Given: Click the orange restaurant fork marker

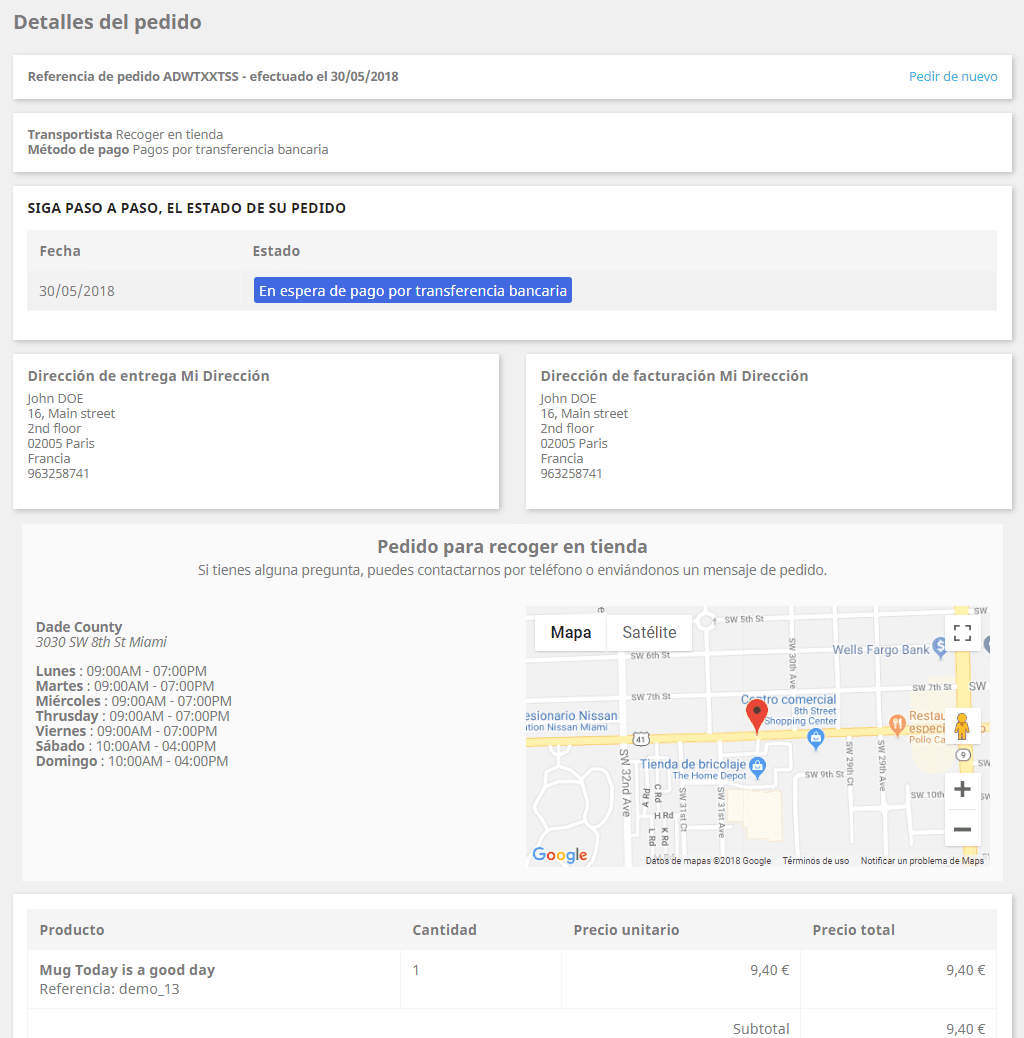Looking at the screenshot, I should (897, 722).
